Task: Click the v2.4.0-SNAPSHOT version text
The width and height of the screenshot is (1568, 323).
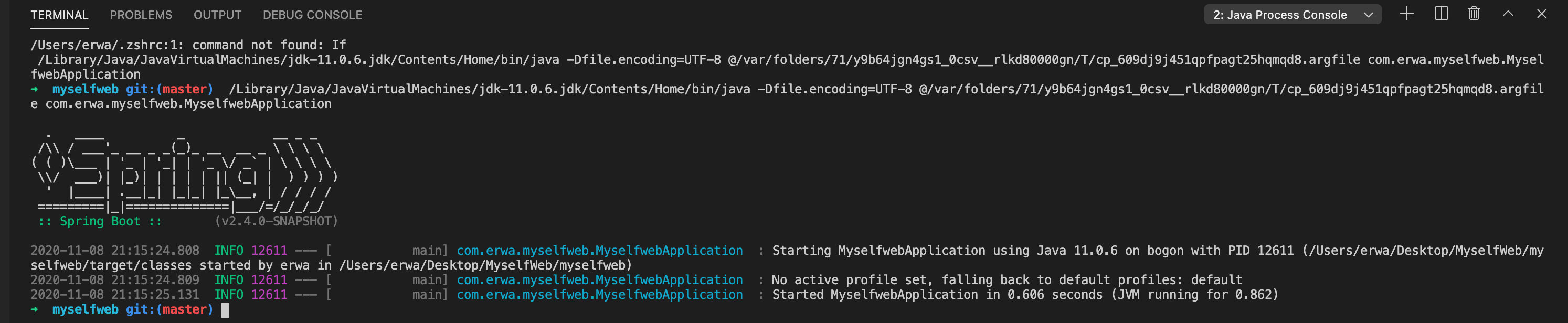Action: (276, 221)
